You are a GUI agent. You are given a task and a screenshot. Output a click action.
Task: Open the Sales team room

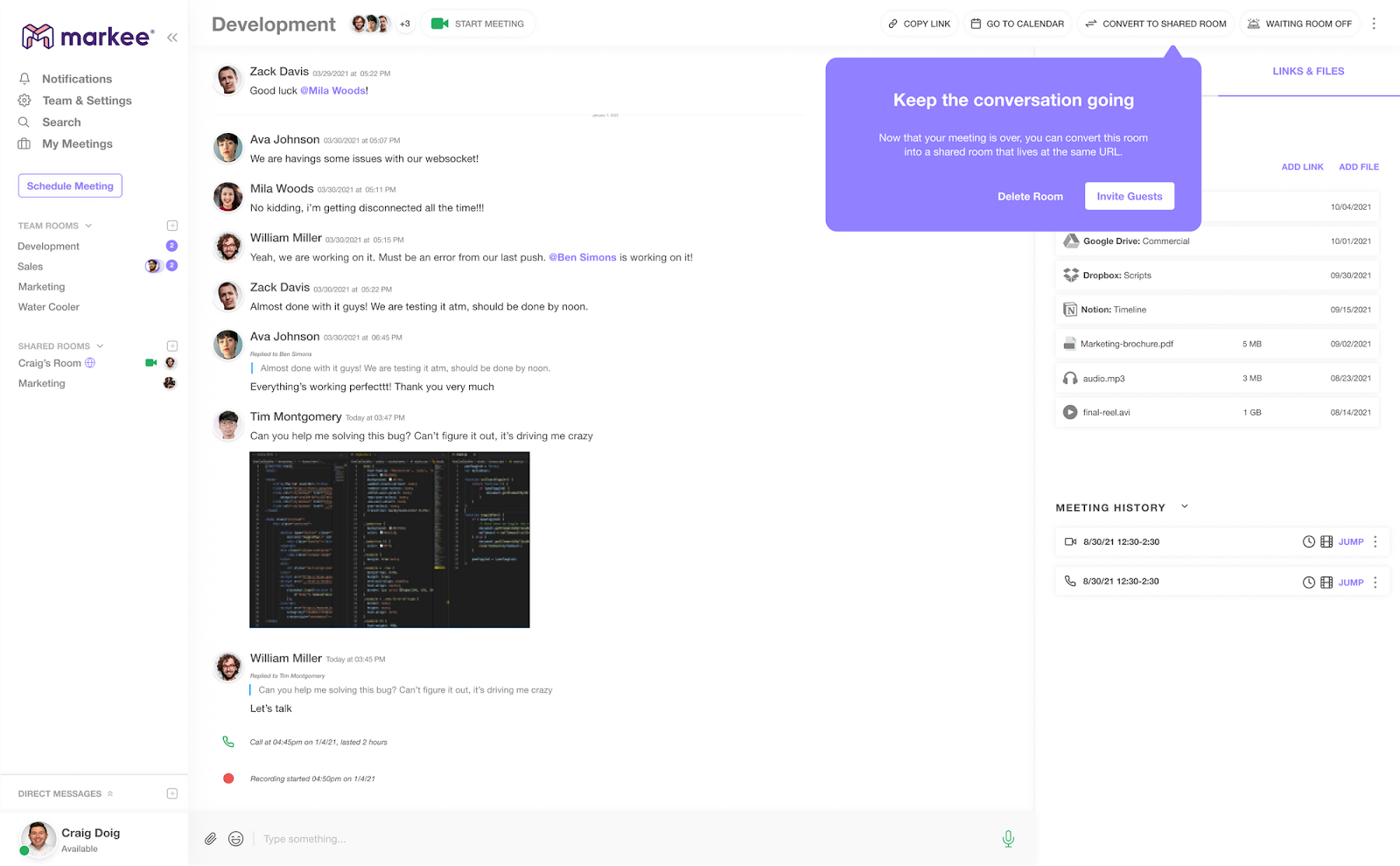[x=31, y=267]
